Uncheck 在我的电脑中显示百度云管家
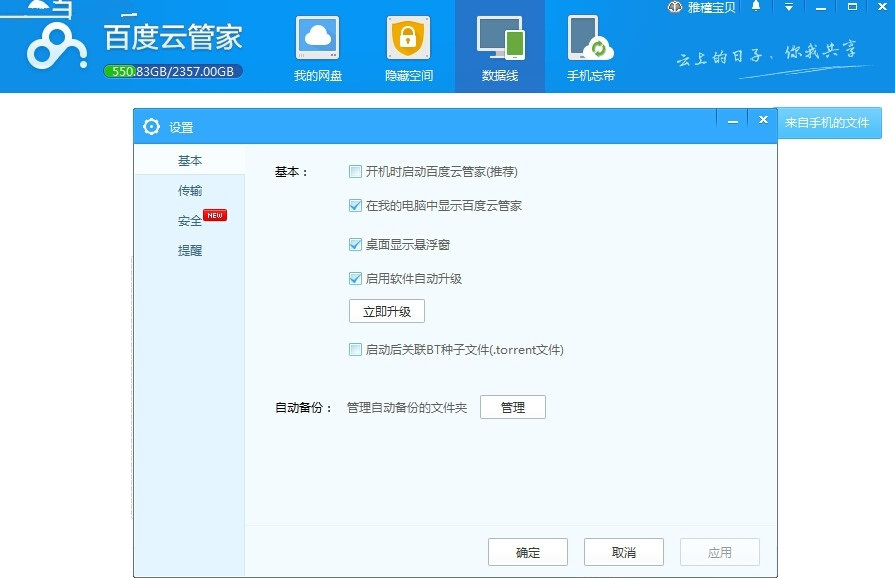895x578 pixels. (x=355, y=205)
